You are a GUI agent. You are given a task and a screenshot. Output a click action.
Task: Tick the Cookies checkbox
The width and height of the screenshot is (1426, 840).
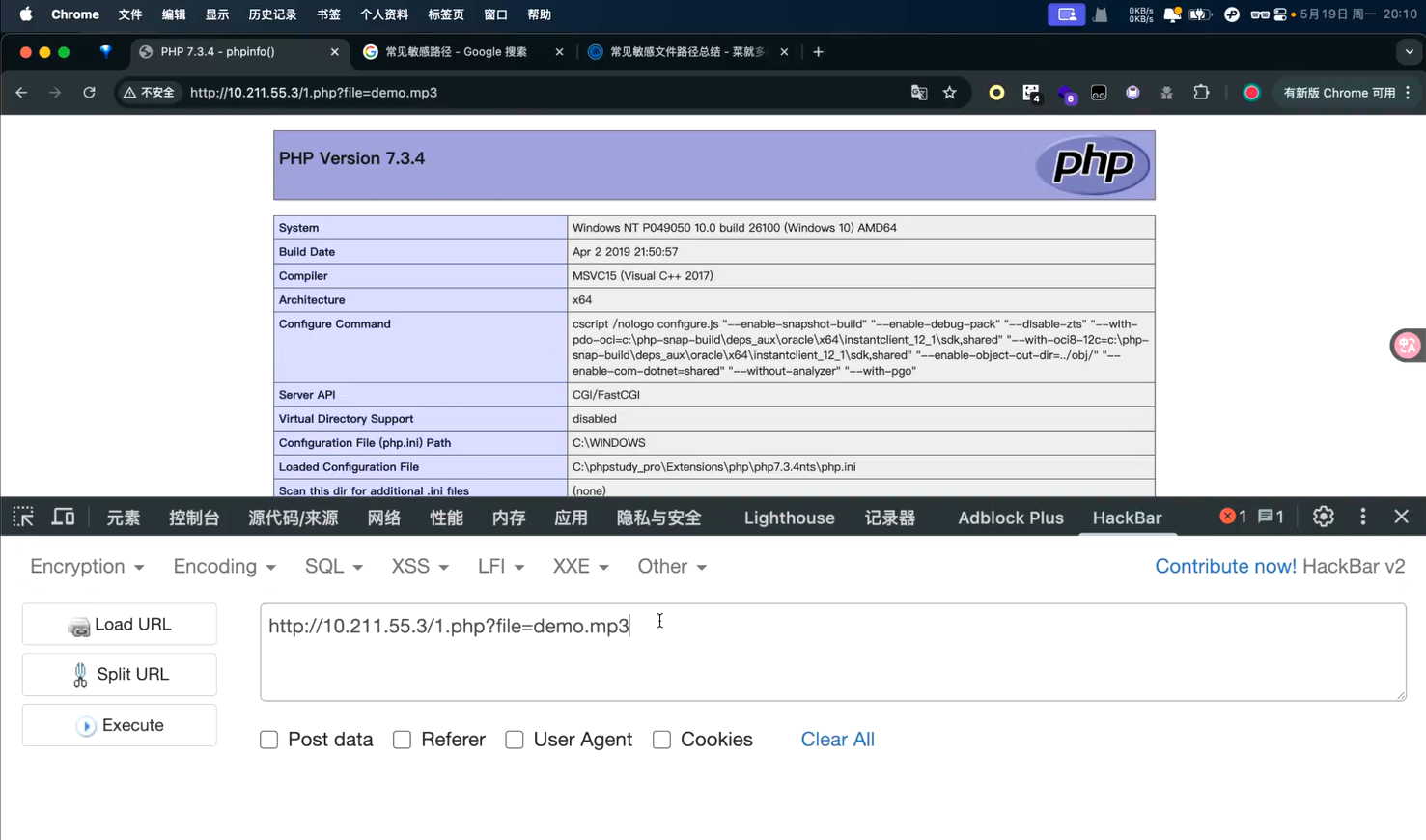point(661,740)
